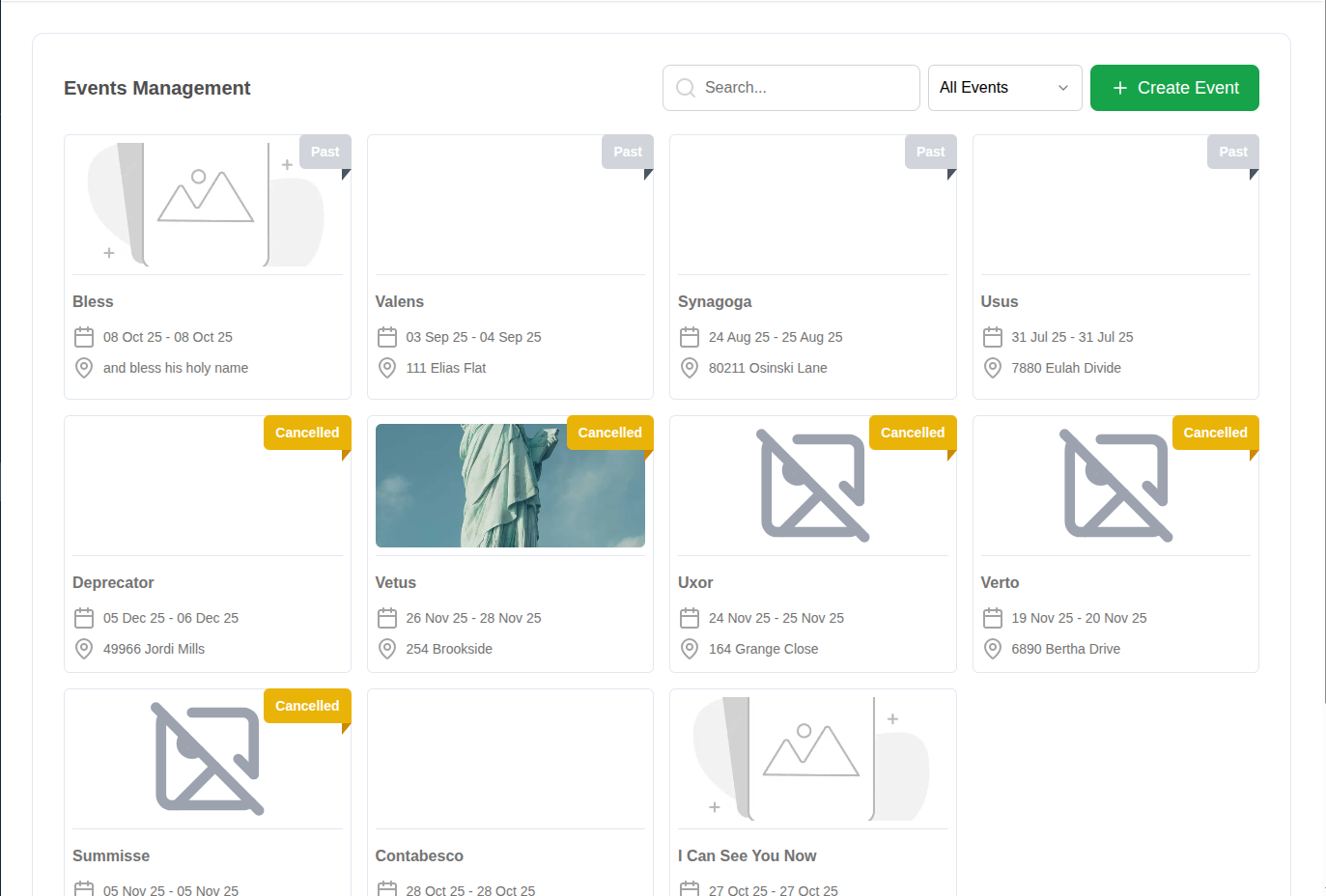
Task: Click location pin icon on Valens card
Action: pos(387,368)
